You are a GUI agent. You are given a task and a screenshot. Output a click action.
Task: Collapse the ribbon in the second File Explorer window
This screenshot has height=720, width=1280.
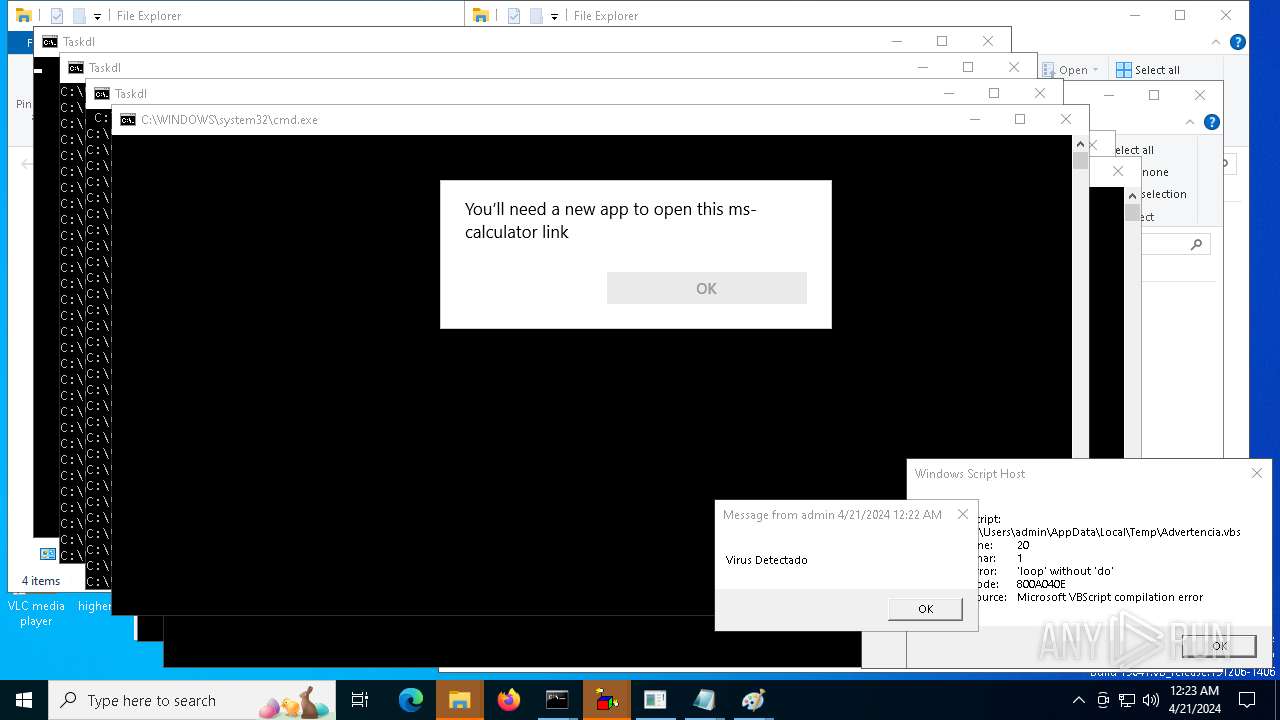point(1190,122)
